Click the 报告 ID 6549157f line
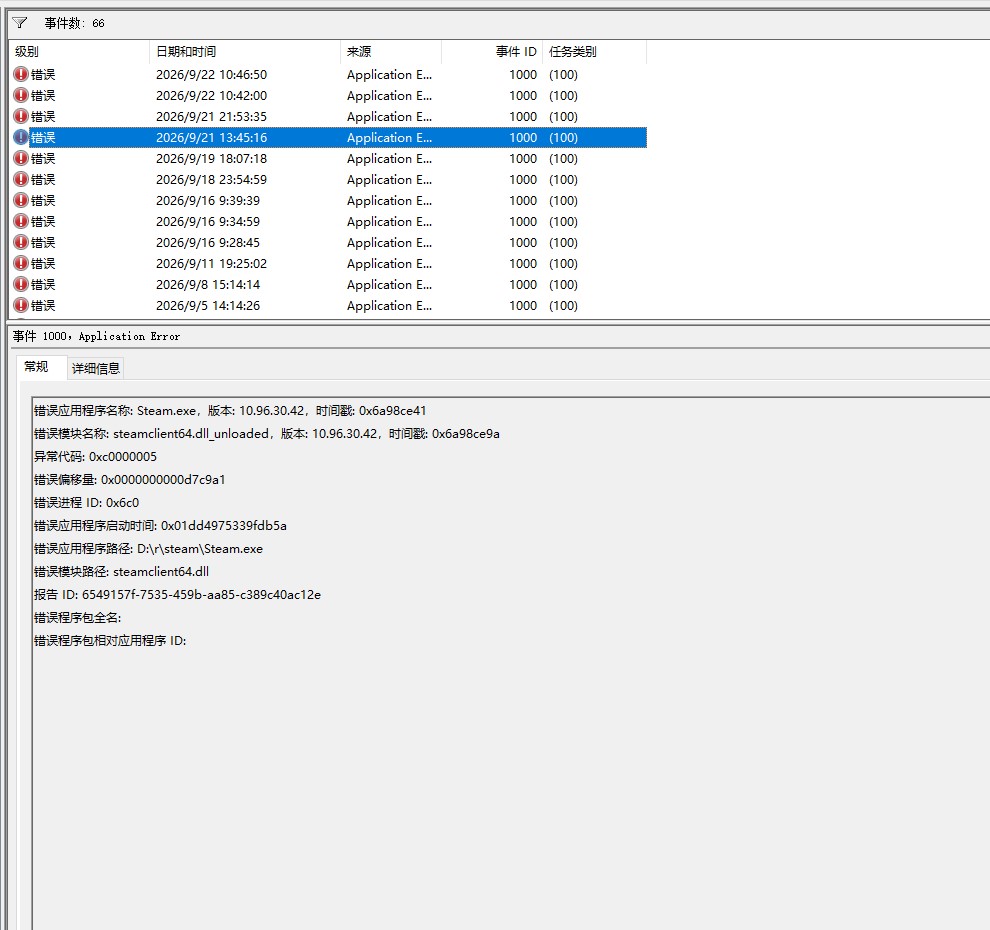Screen dimensions: 990x930 (177, 595)
